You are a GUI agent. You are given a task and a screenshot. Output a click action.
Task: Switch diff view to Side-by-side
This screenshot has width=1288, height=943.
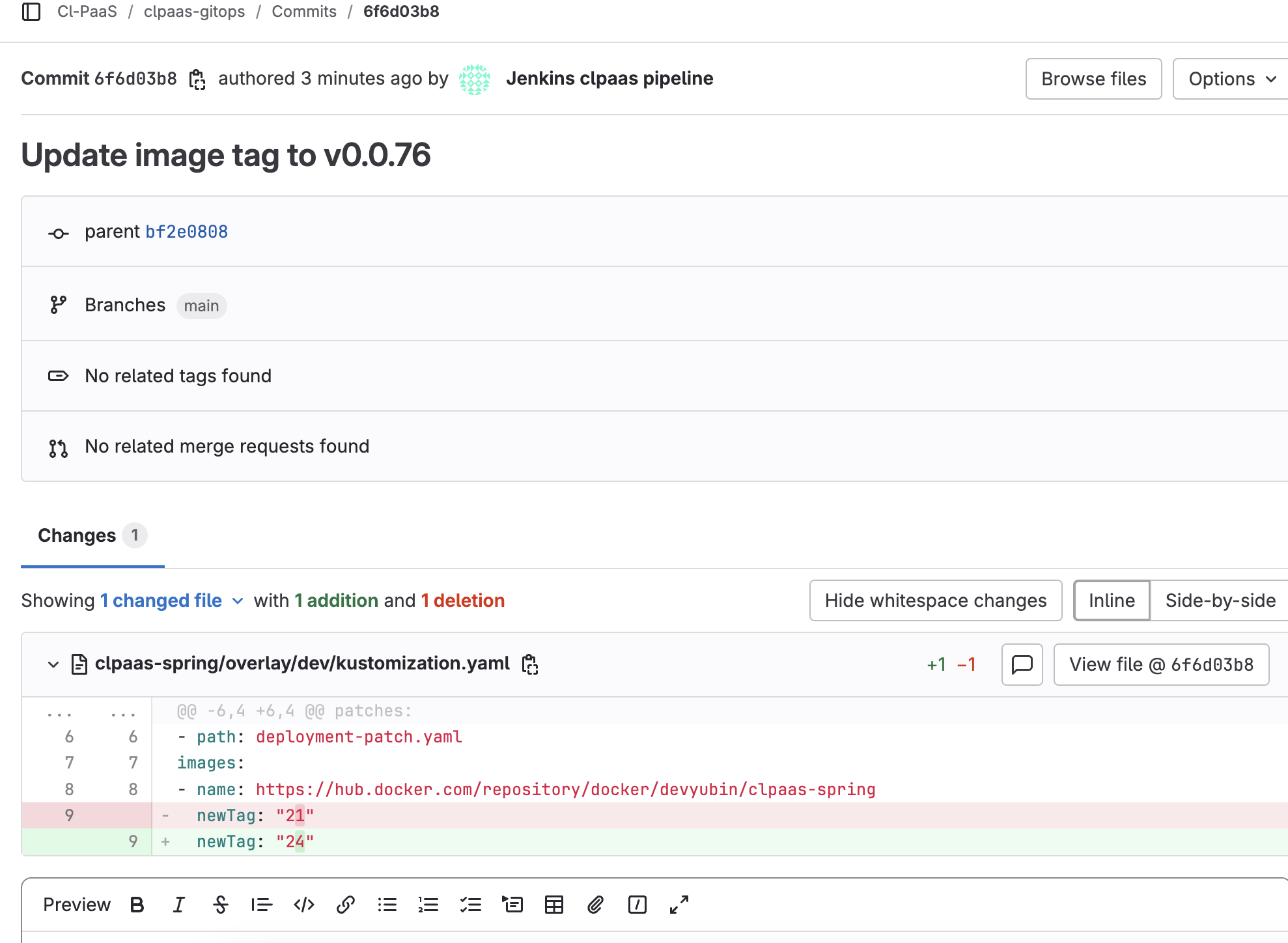click(x=1220, y=600)
